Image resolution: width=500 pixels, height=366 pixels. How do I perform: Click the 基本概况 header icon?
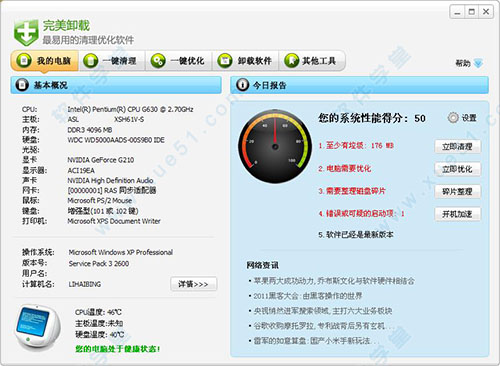22,85
